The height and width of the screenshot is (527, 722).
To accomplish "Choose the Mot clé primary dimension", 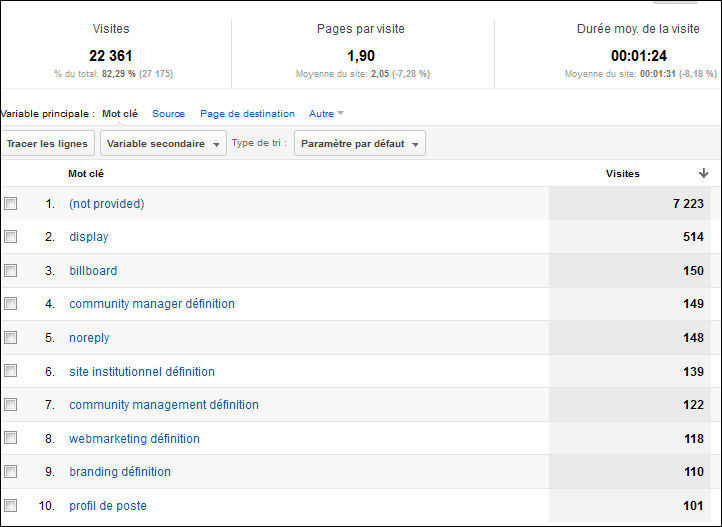I will click(120, 114).
